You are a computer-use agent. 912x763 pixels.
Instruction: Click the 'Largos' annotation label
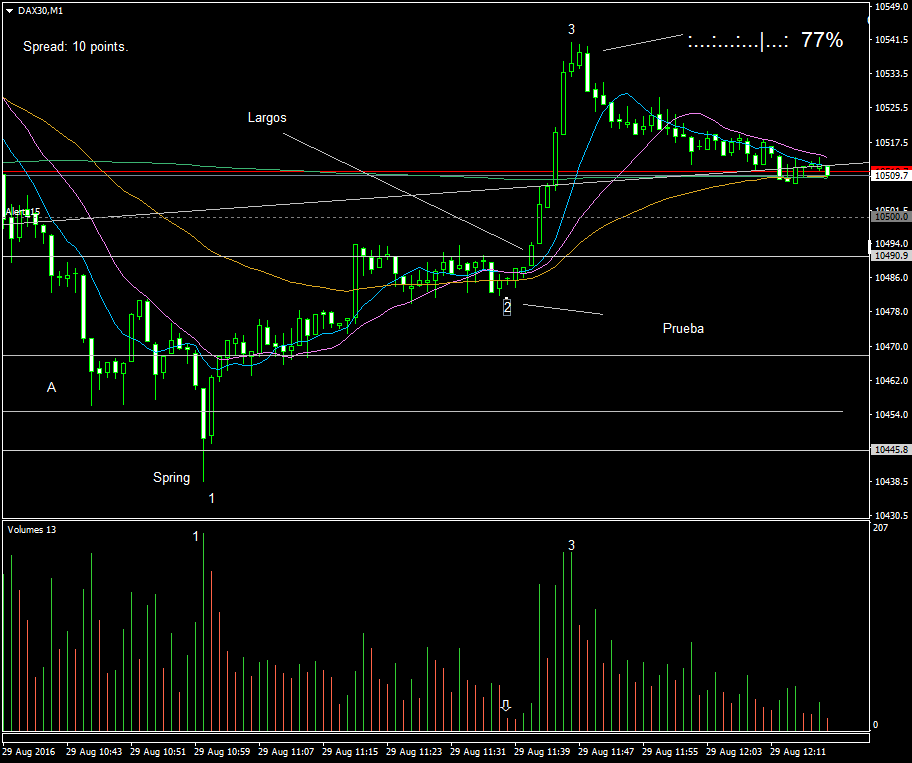(x=267, y=117)
